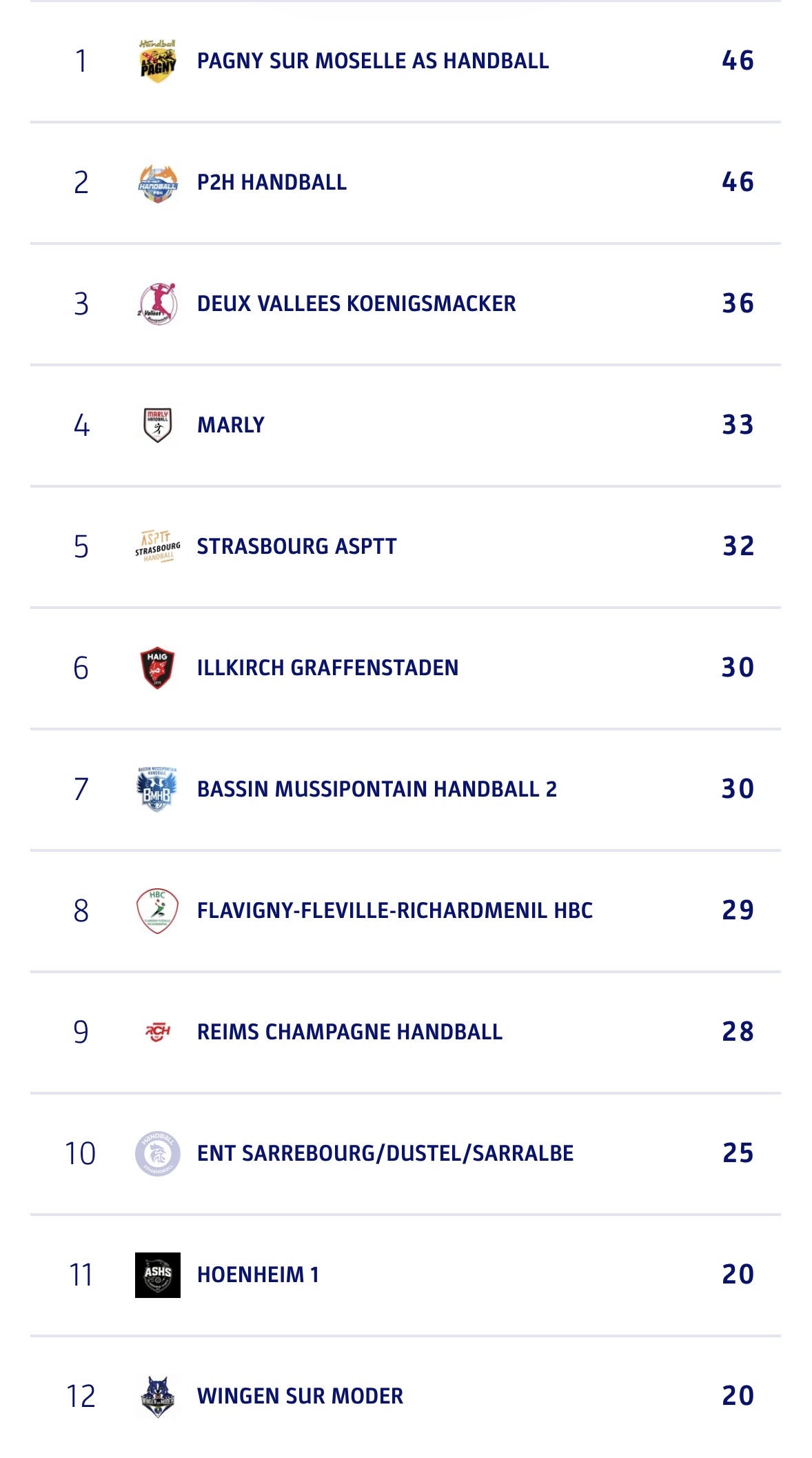Tap the P2H Handball team logo
This screenshot has height=1458, width=812.
point(158,183)
